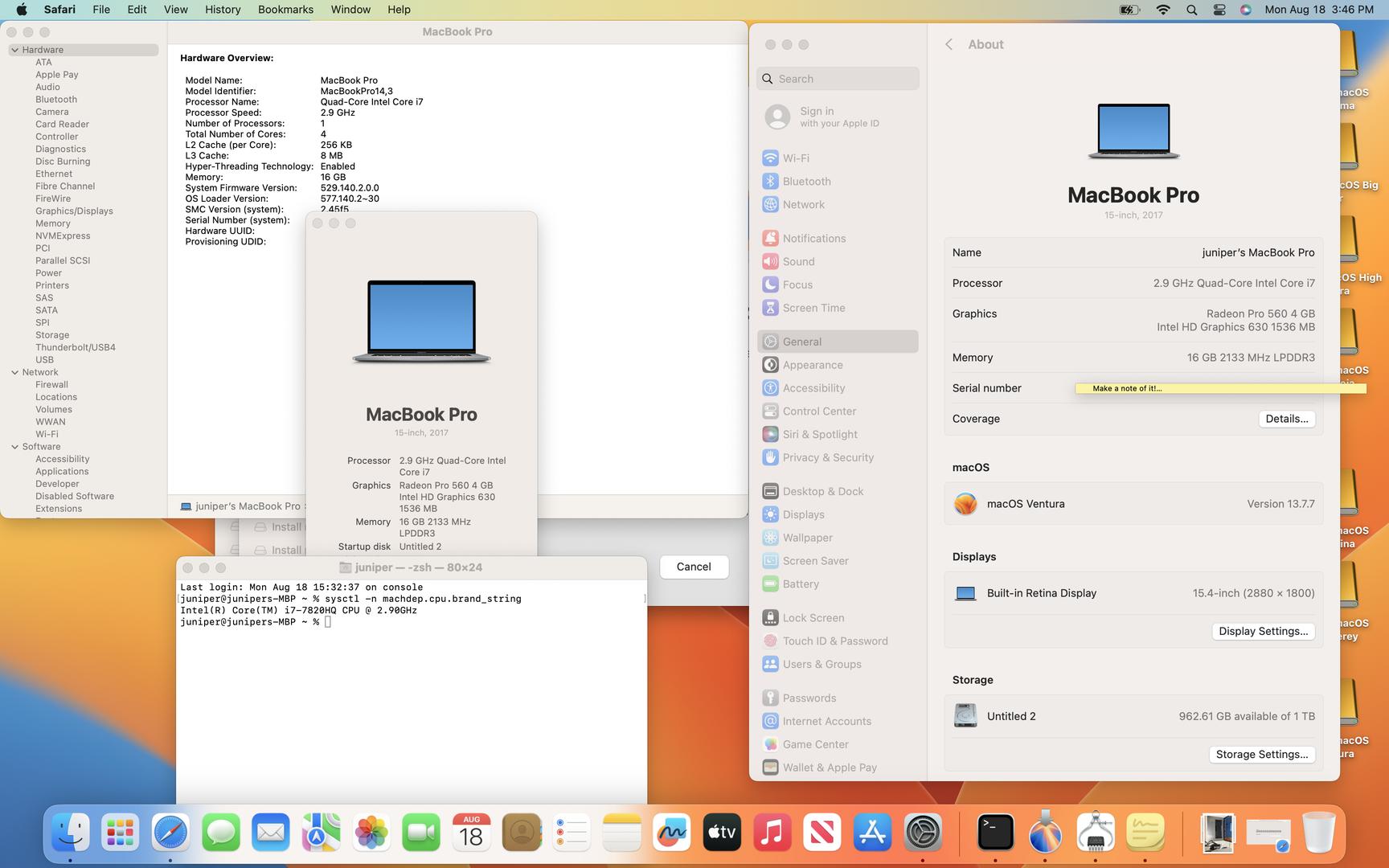Select Storage in System Information sidebar
Image resolution: width=1389 pixels, height=868 pixels.
[x=52, y=335]
